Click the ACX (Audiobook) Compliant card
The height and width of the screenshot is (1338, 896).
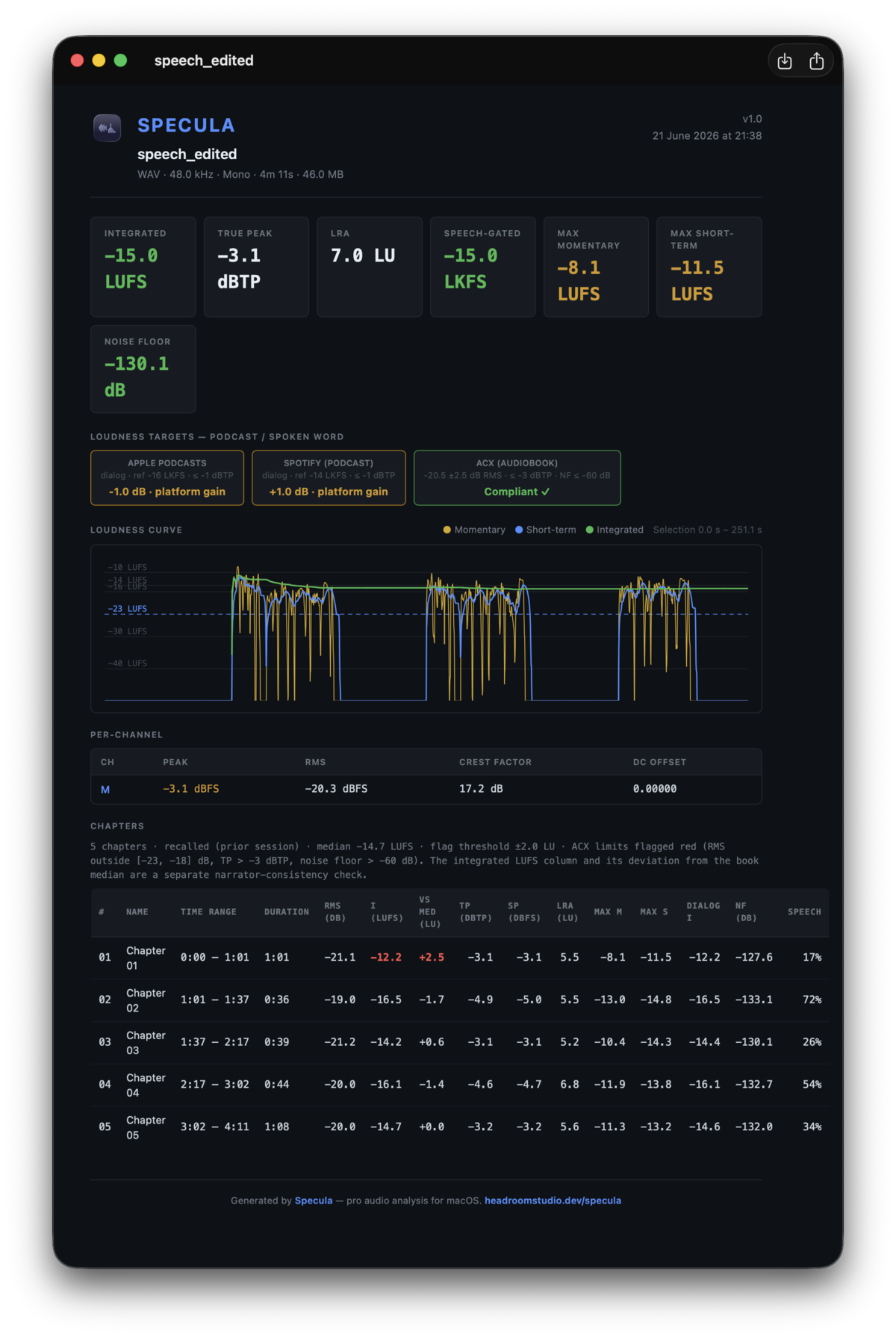pyautogui.click(x=517, y=477)
